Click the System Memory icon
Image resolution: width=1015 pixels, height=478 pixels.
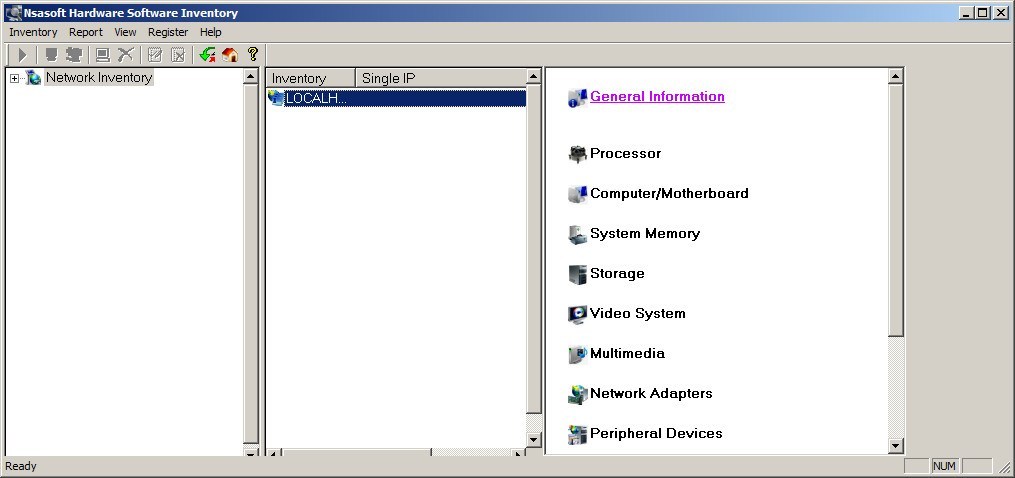pyautogui.click(x=577, y=234)
